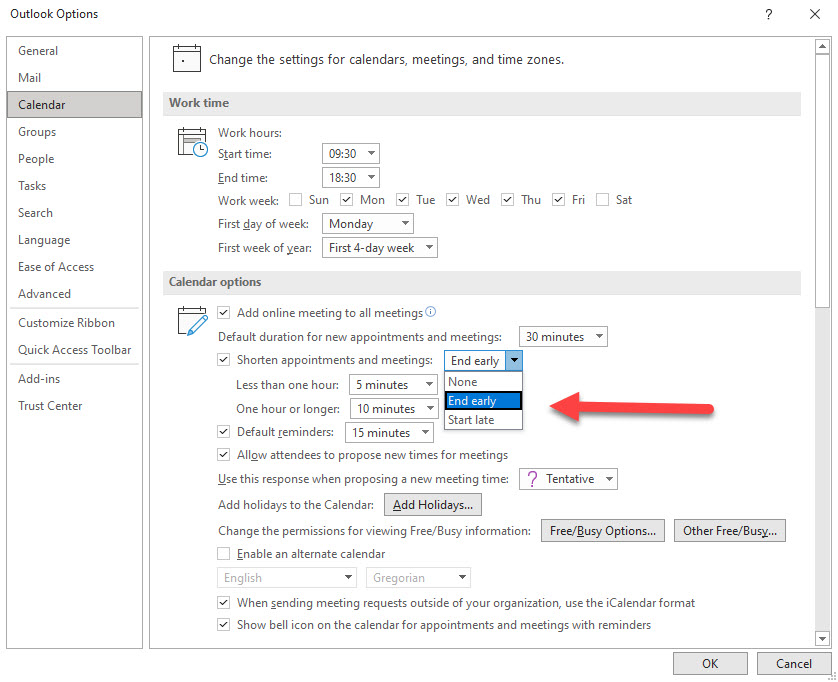This screenshot has height=682, width=838.
Task: Click the calendar settings header icon
Action: point(187,58)
